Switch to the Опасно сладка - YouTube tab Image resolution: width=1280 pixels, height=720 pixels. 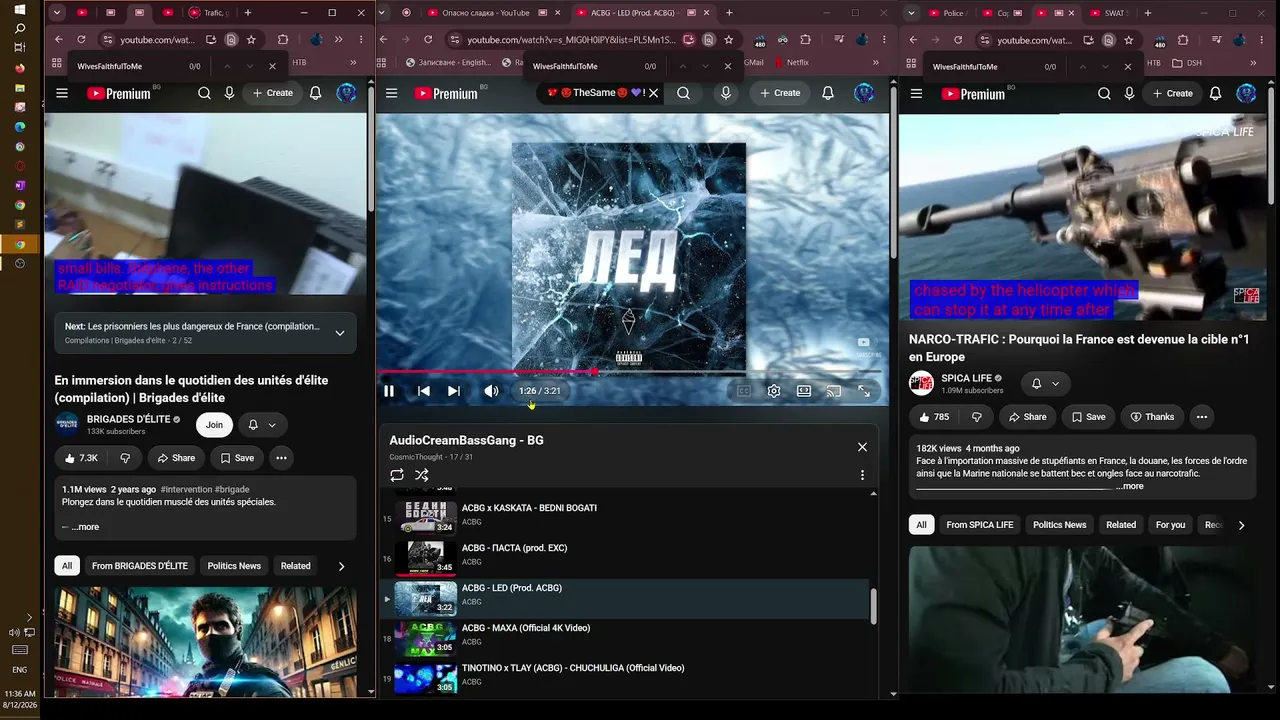tap(487, 13)
